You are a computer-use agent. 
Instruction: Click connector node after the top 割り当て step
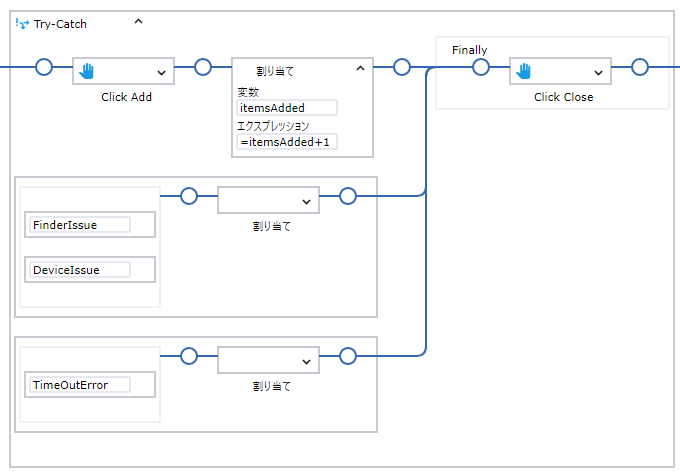401,67
